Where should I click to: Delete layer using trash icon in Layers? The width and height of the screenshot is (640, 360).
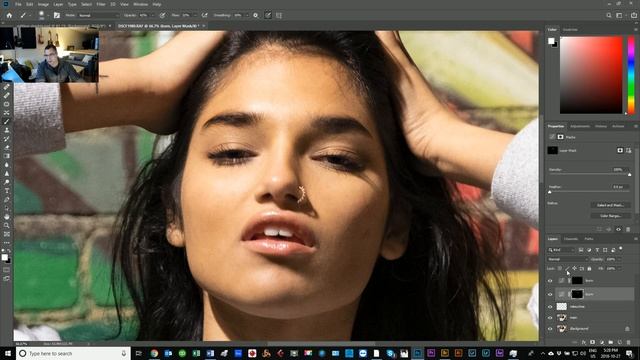pyautogui.click(x=629, y=342)
